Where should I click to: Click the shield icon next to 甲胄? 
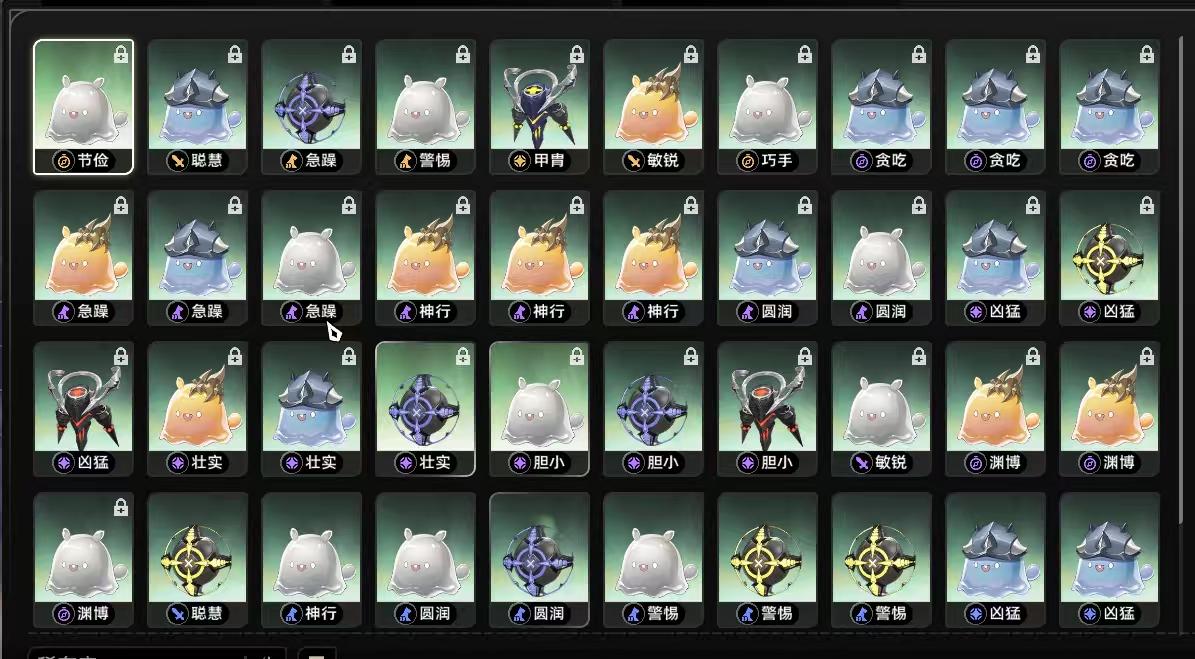[519, 161]
